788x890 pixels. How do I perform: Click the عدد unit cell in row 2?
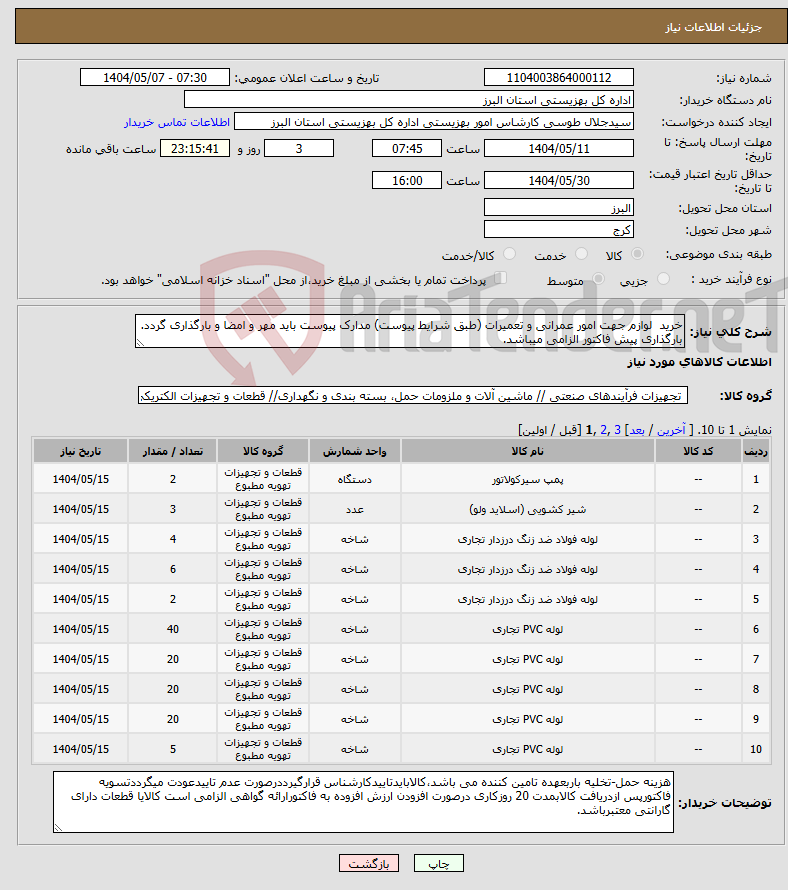coord(355,510)
